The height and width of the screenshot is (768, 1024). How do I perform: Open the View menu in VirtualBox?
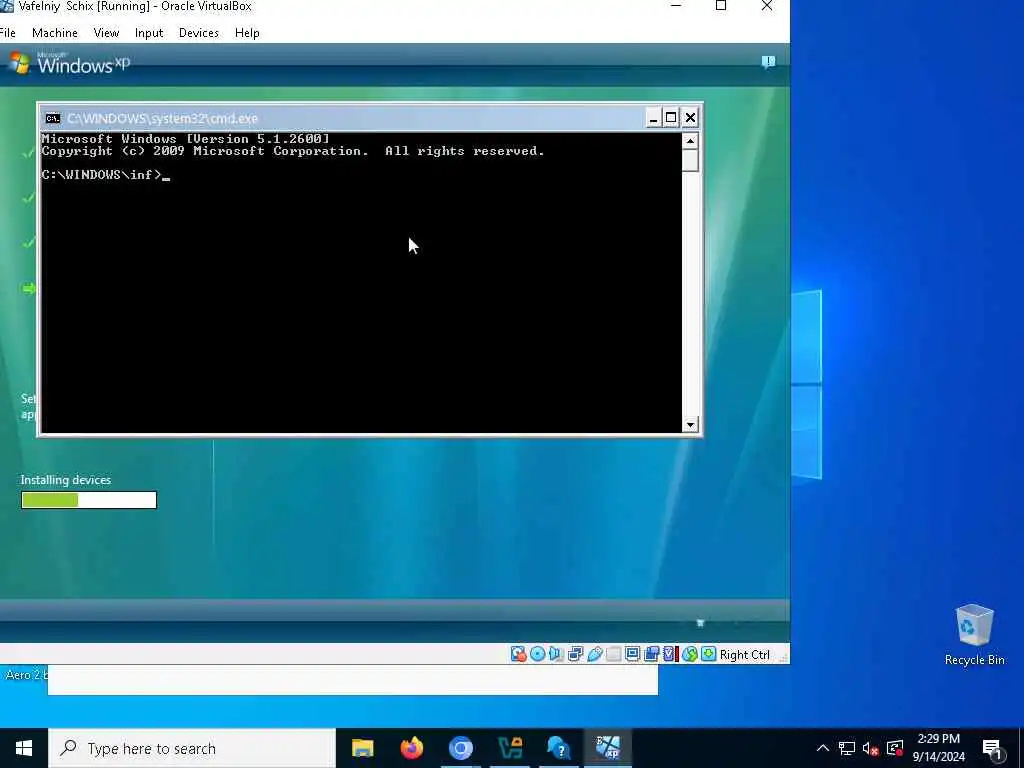point(106,33)
